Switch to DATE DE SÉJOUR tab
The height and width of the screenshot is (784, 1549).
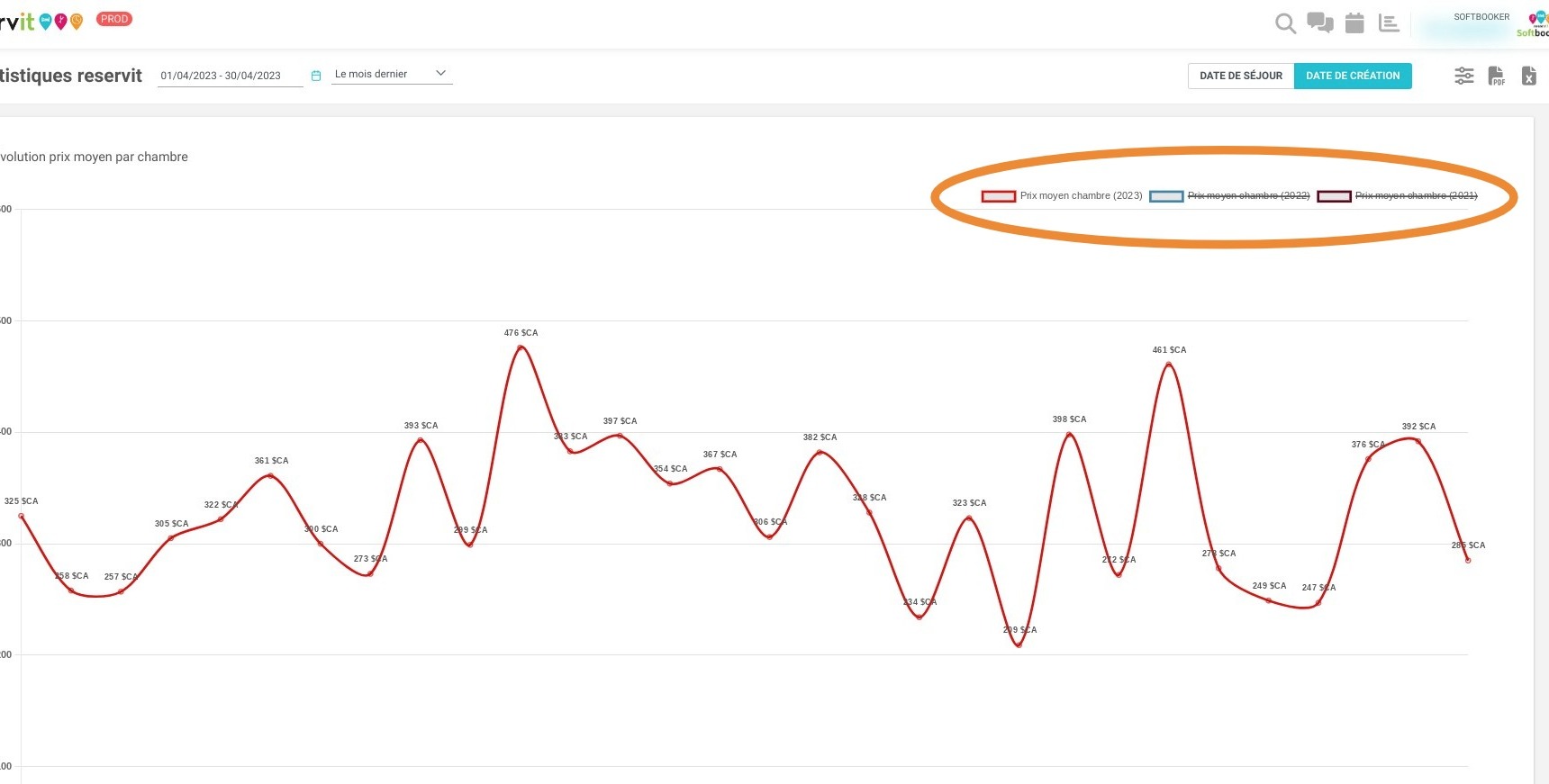(x=1241, y=76)
